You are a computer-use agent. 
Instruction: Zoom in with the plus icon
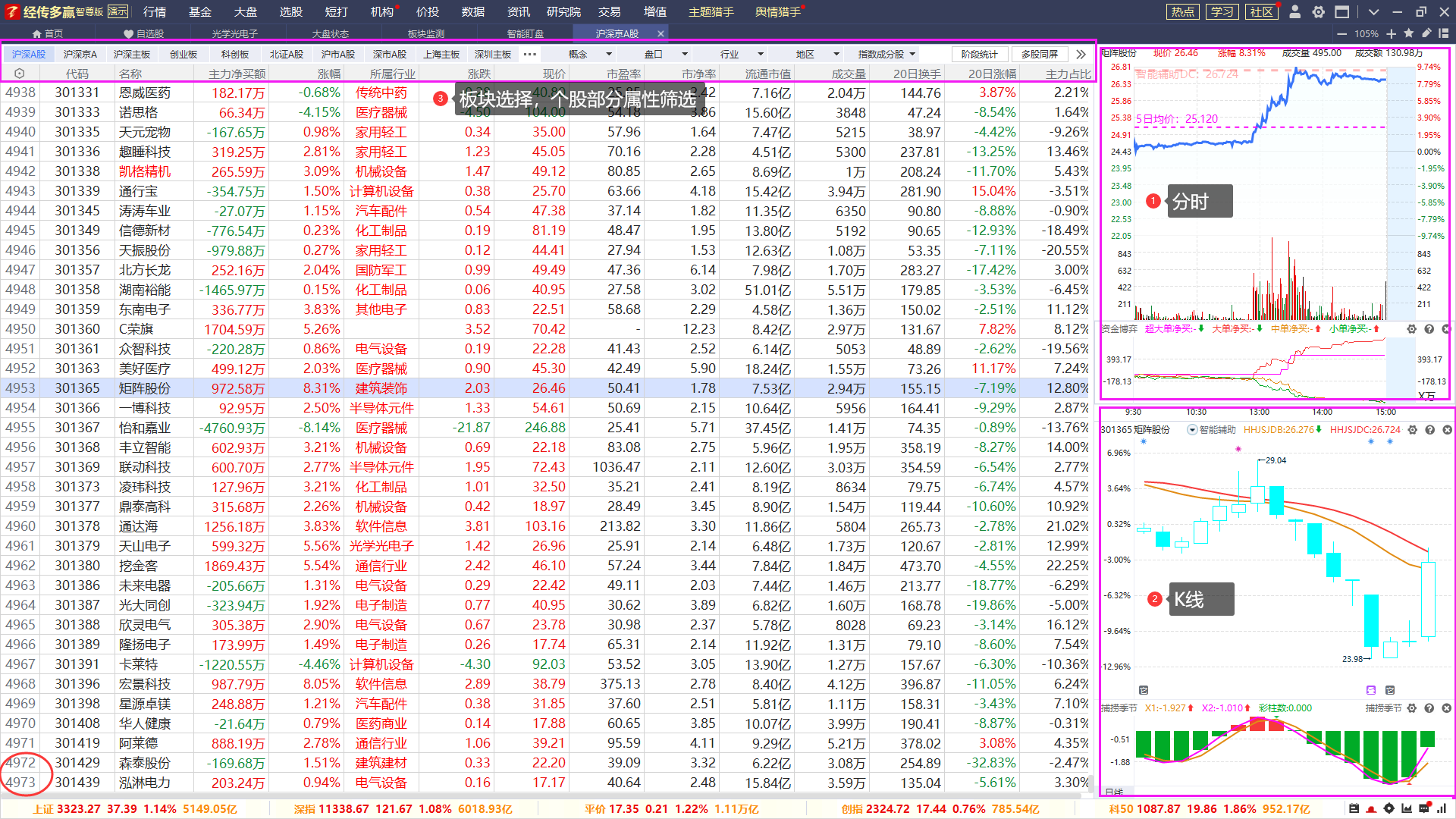[1392, 34]
